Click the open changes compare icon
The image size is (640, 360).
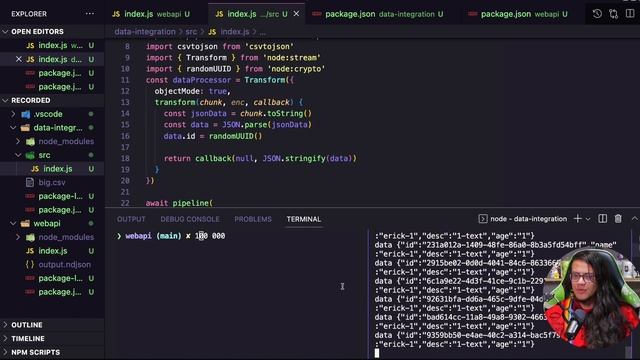point(613,14)
